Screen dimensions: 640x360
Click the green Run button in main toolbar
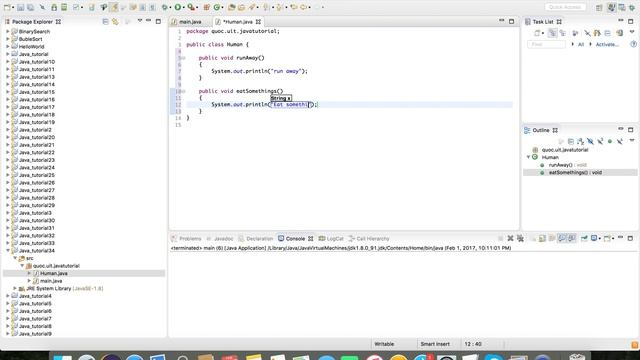point(178,7)
